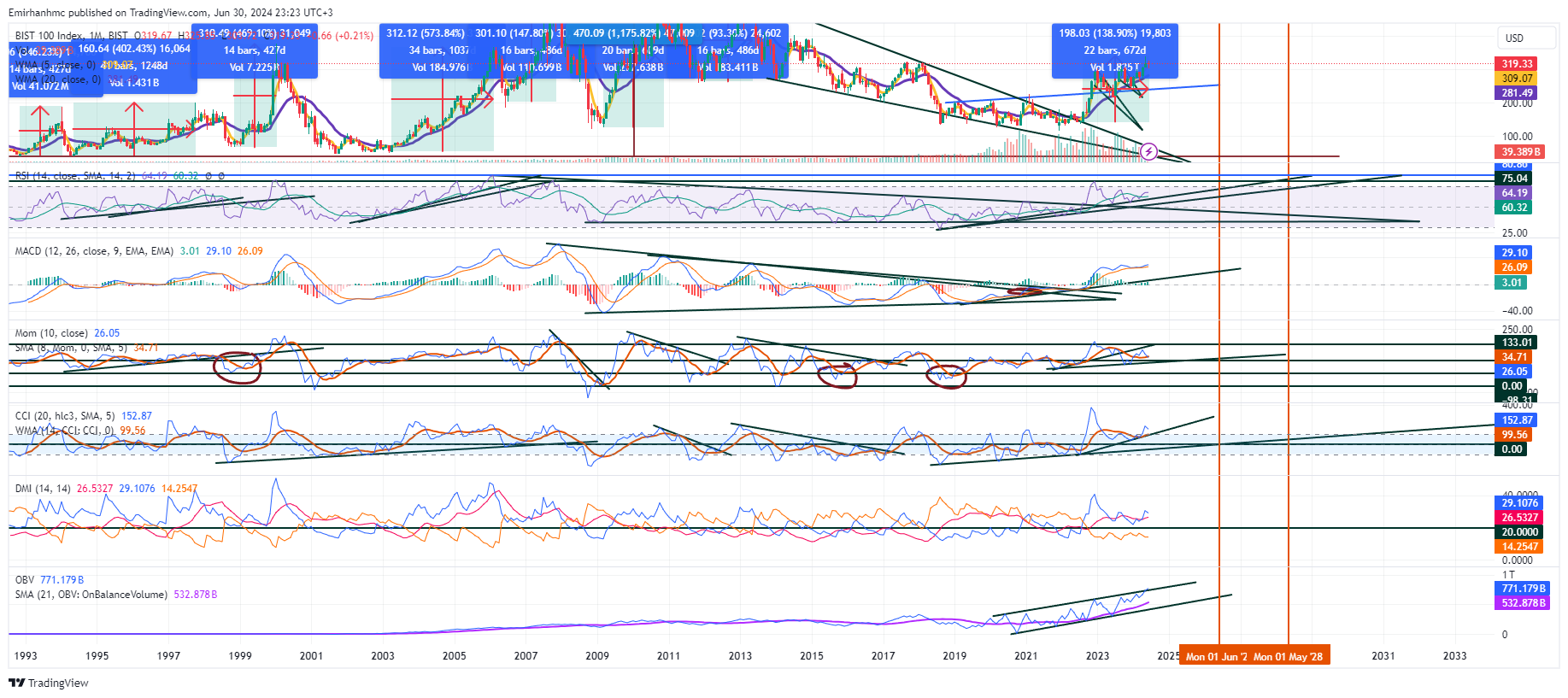The height and width of the screenshot is (698, 1568).
Task: Click the purple 281.49 WMA price label
Action: pyautogui.click(x=1518, y=93)
